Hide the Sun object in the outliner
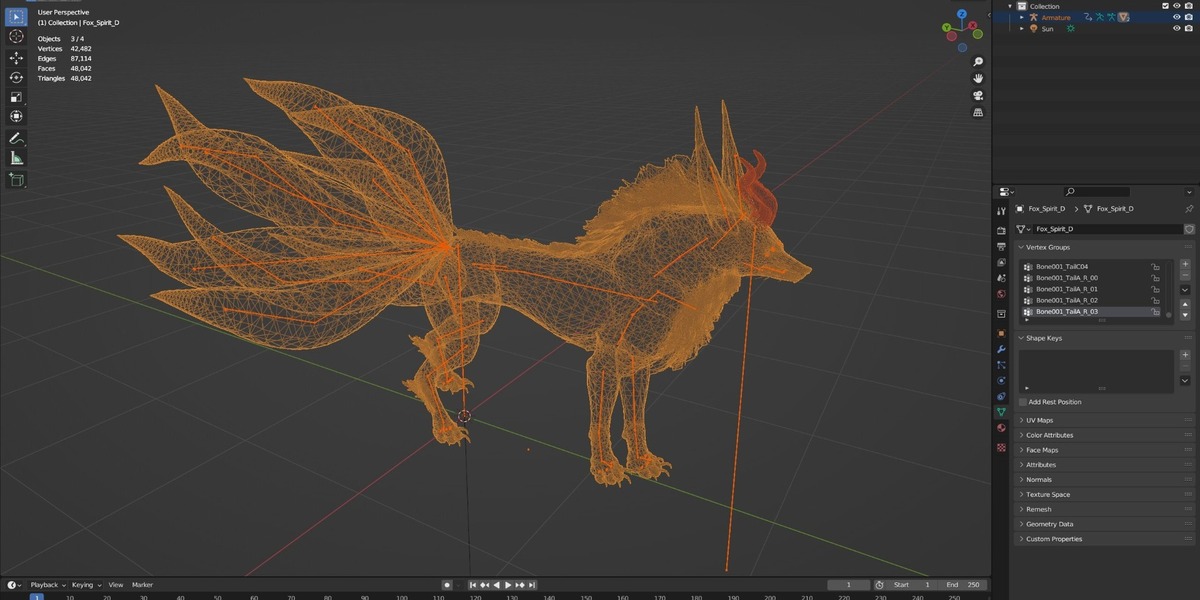The height and width of the screenshot is (600, 1200). point(1176,29)
